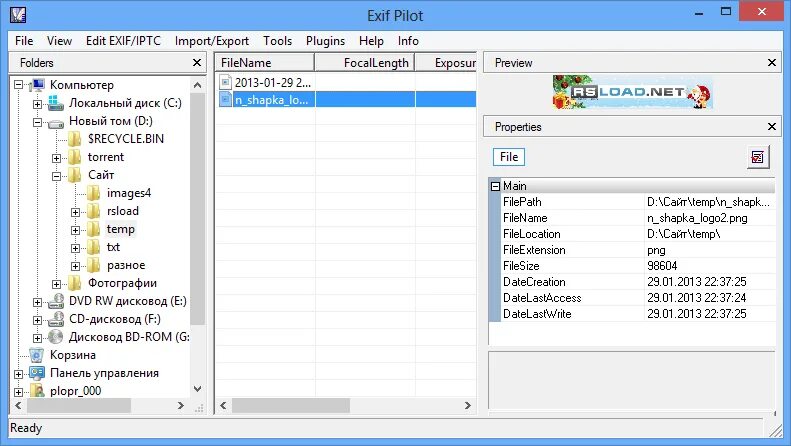Collapse the Компьютер tree node
Image resolution: width=791 pixels, height=446 pixels.
pyautogui.click(x=19, y=85)
